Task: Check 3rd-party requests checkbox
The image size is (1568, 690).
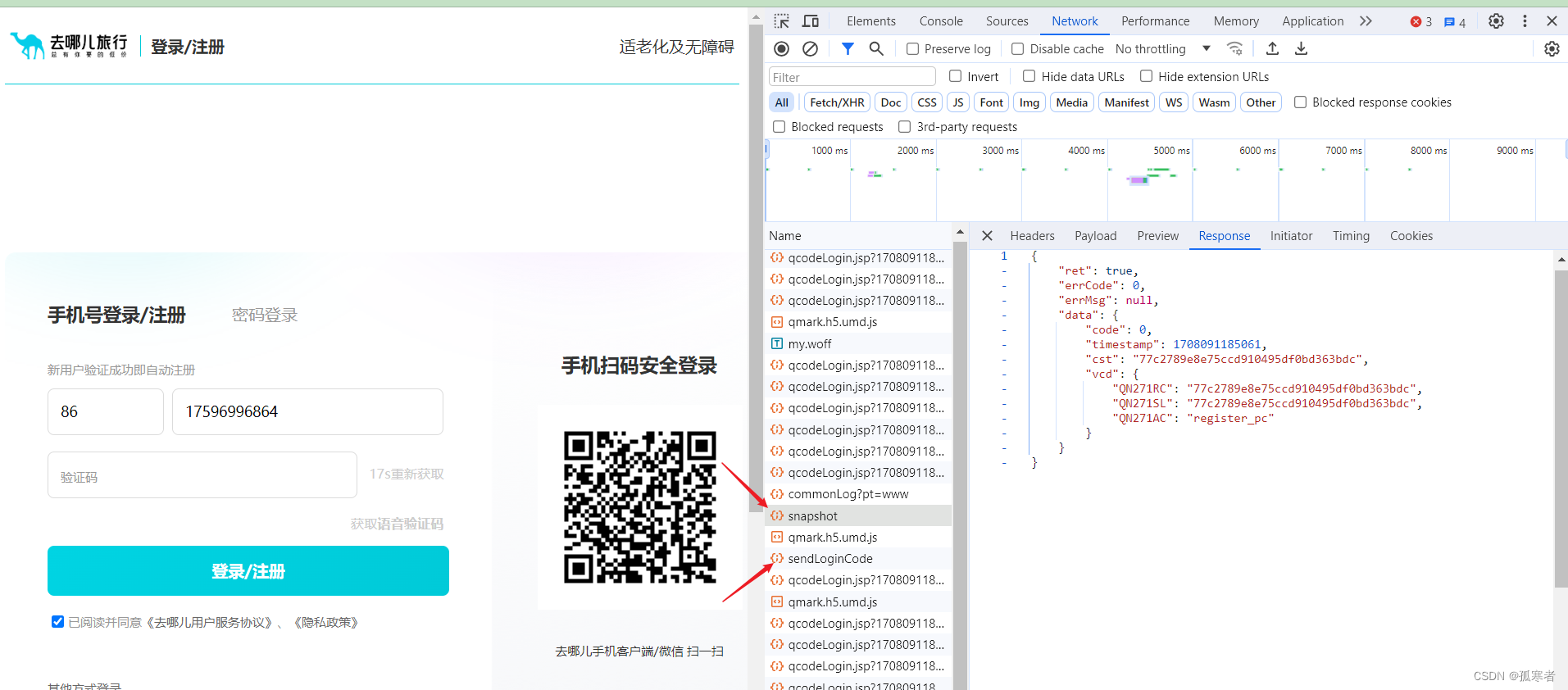Action: coord(905,127)
